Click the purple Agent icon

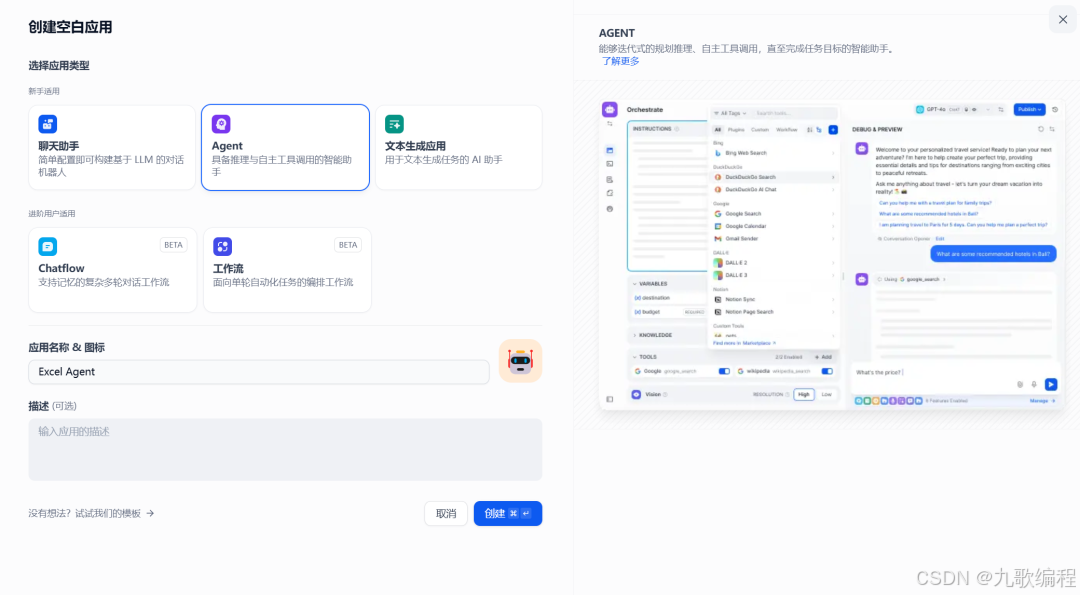click(x=221, y=124)
